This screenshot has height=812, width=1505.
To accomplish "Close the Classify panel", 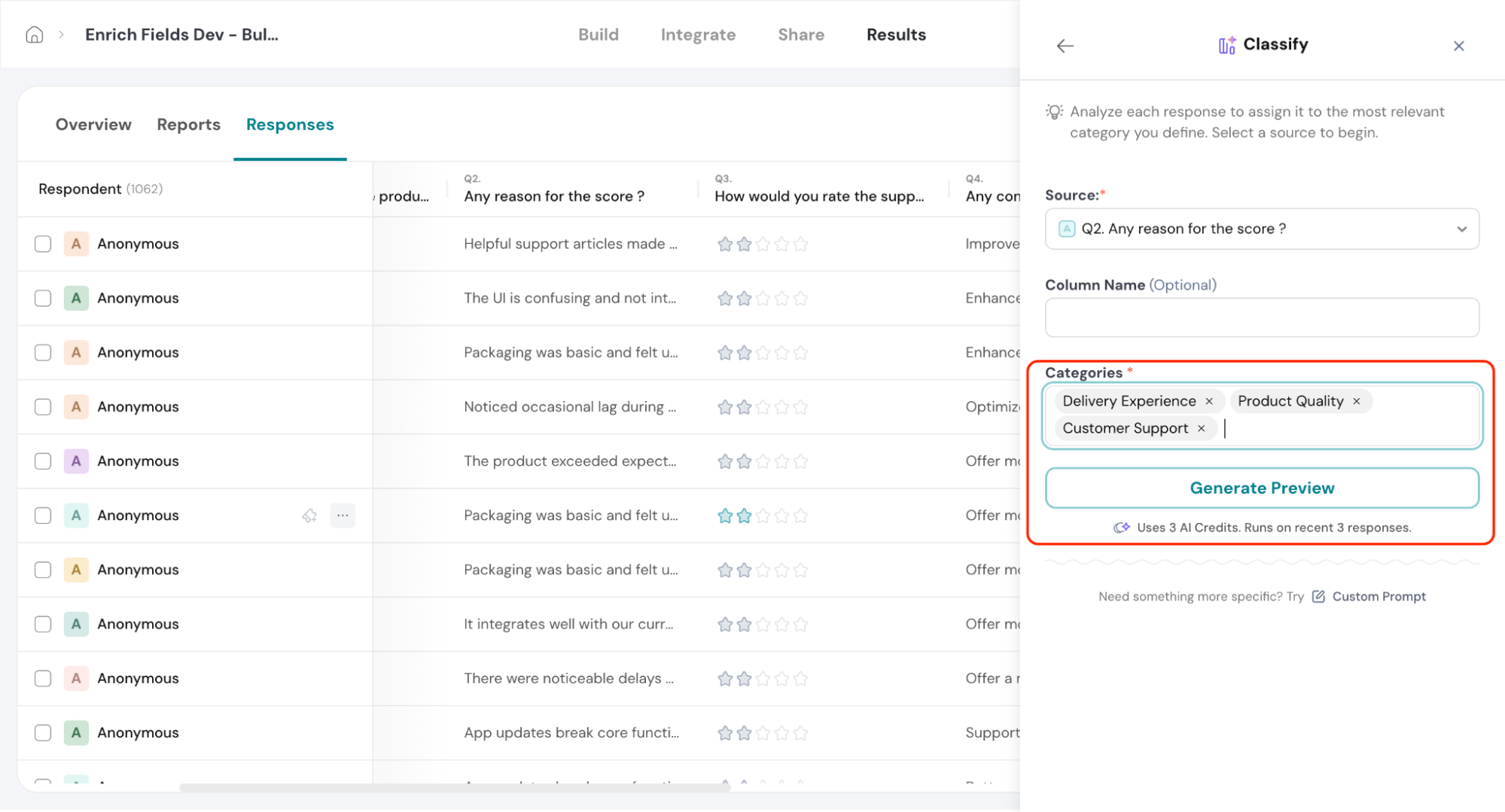I will click(1458, 46).
